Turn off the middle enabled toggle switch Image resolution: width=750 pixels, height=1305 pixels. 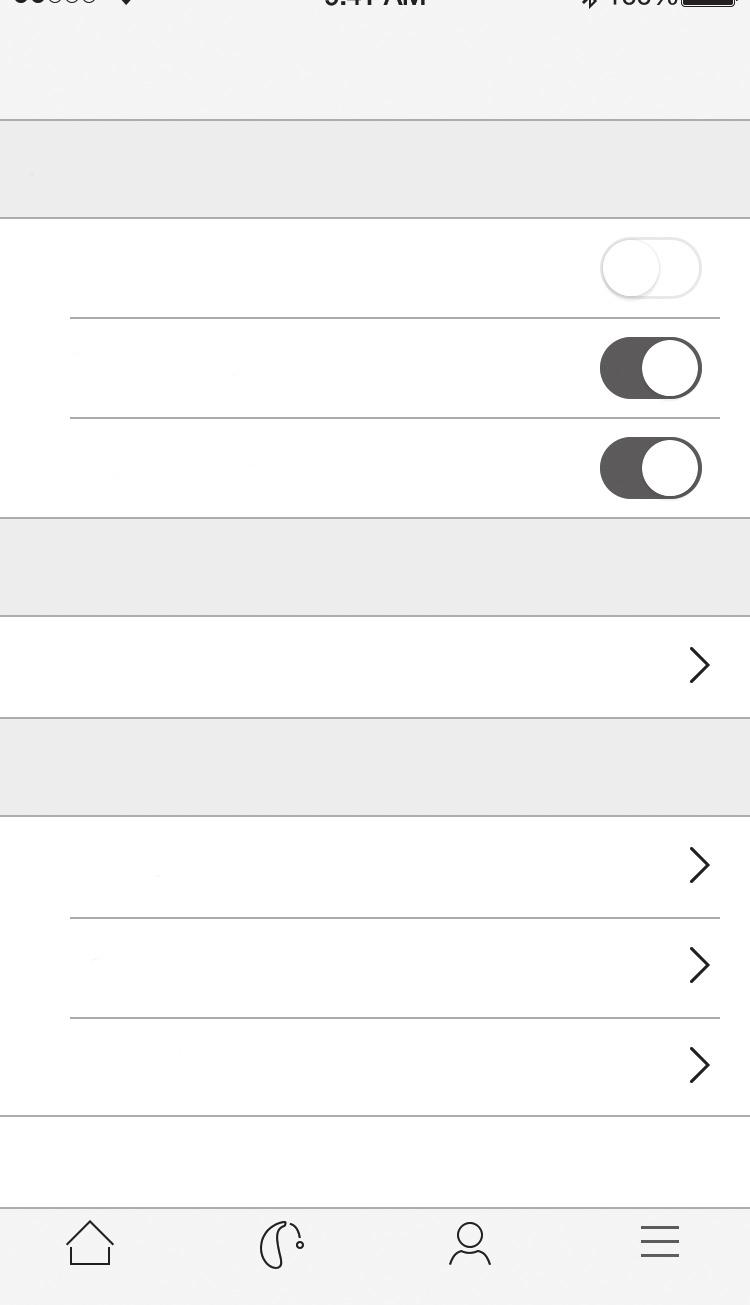tap(651, 368)
